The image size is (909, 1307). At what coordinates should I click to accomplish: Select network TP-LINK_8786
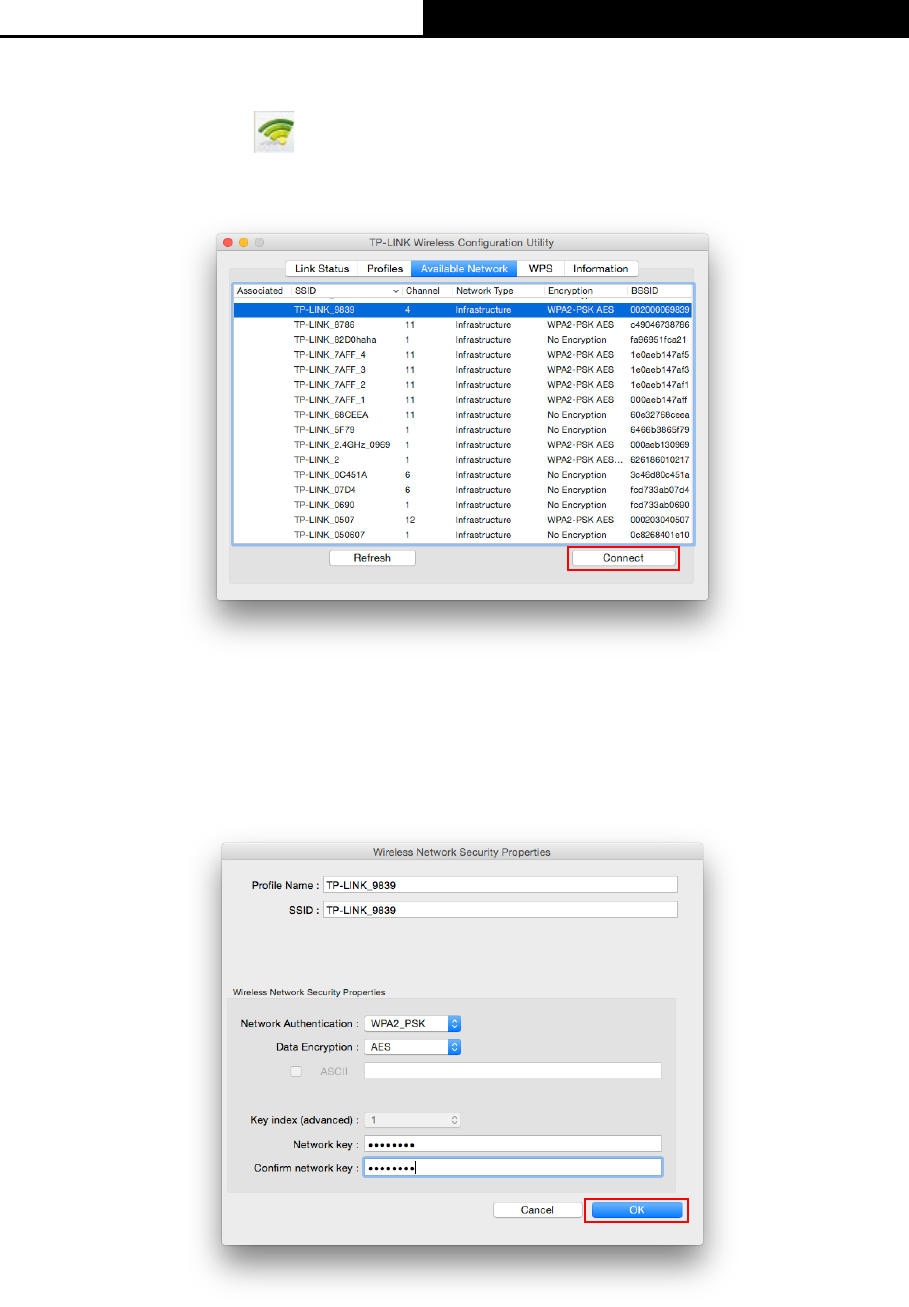point(463,325)
